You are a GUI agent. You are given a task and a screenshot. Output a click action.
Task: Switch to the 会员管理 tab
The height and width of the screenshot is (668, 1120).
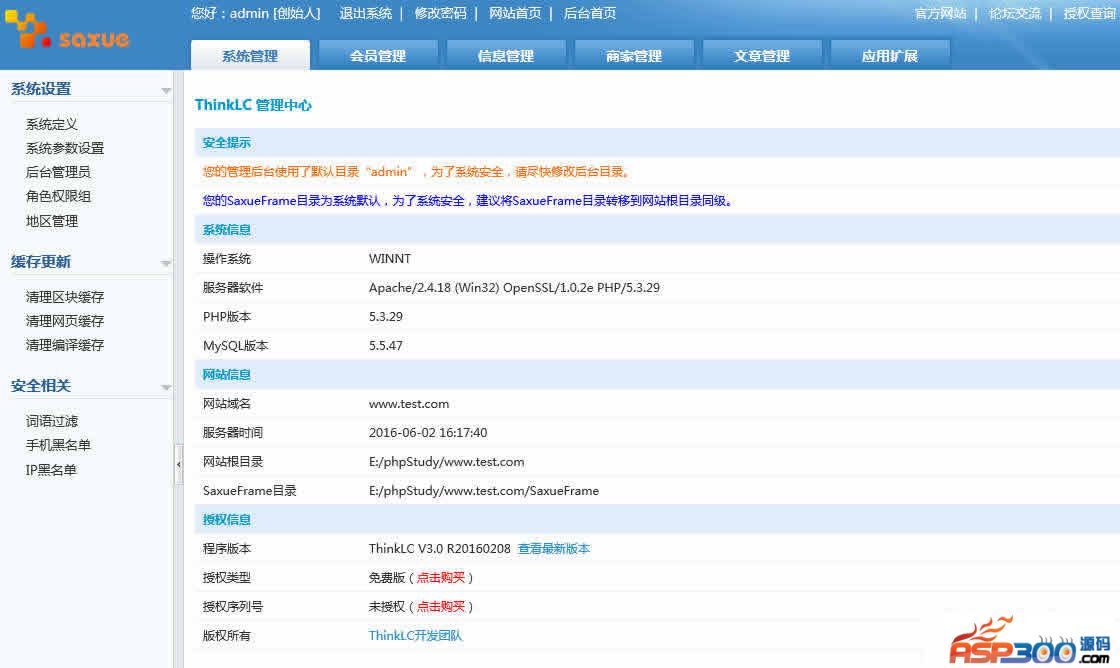pos(378,56)
